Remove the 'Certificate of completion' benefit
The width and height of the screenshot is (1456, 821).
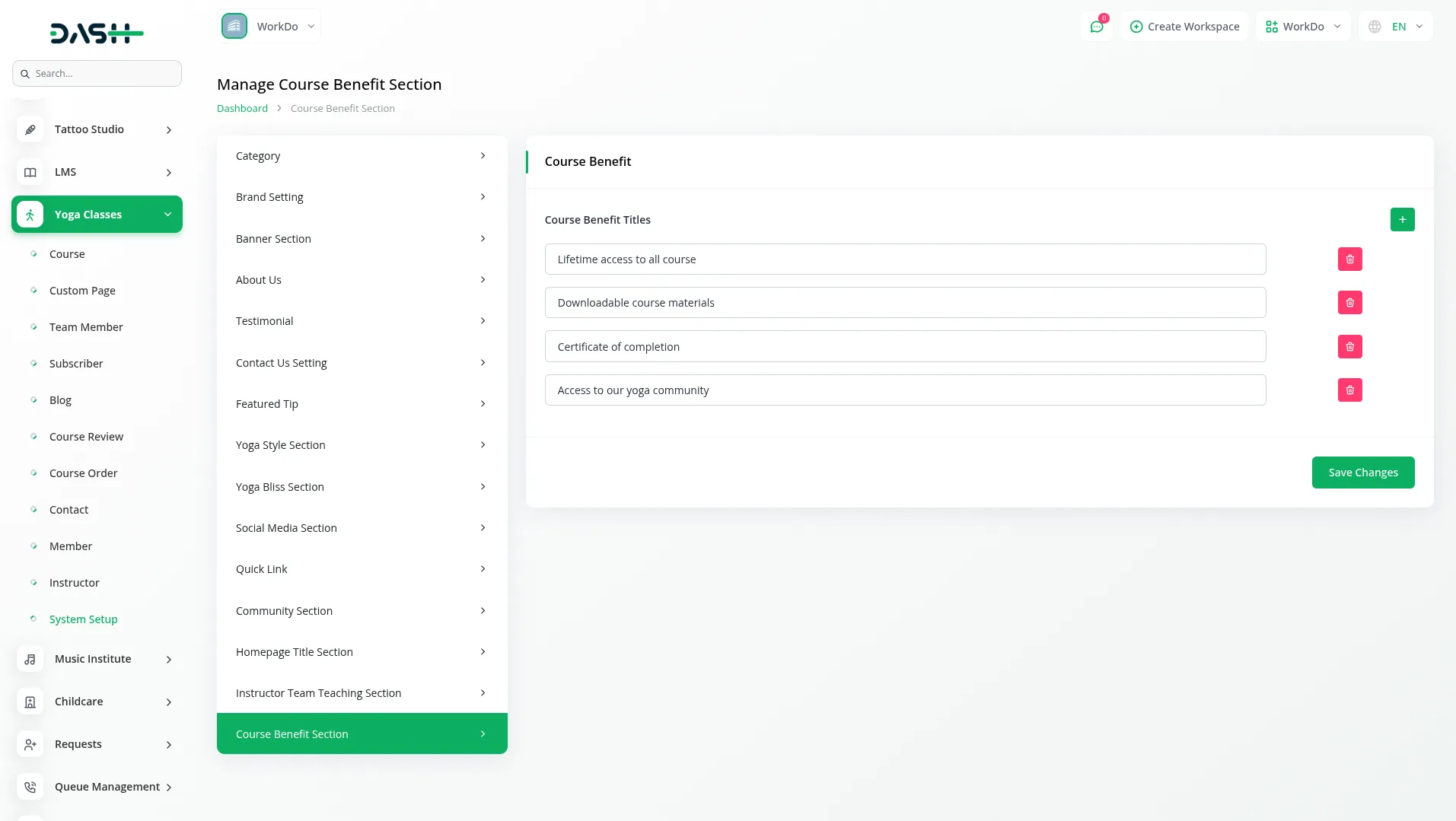point(1349,347)
